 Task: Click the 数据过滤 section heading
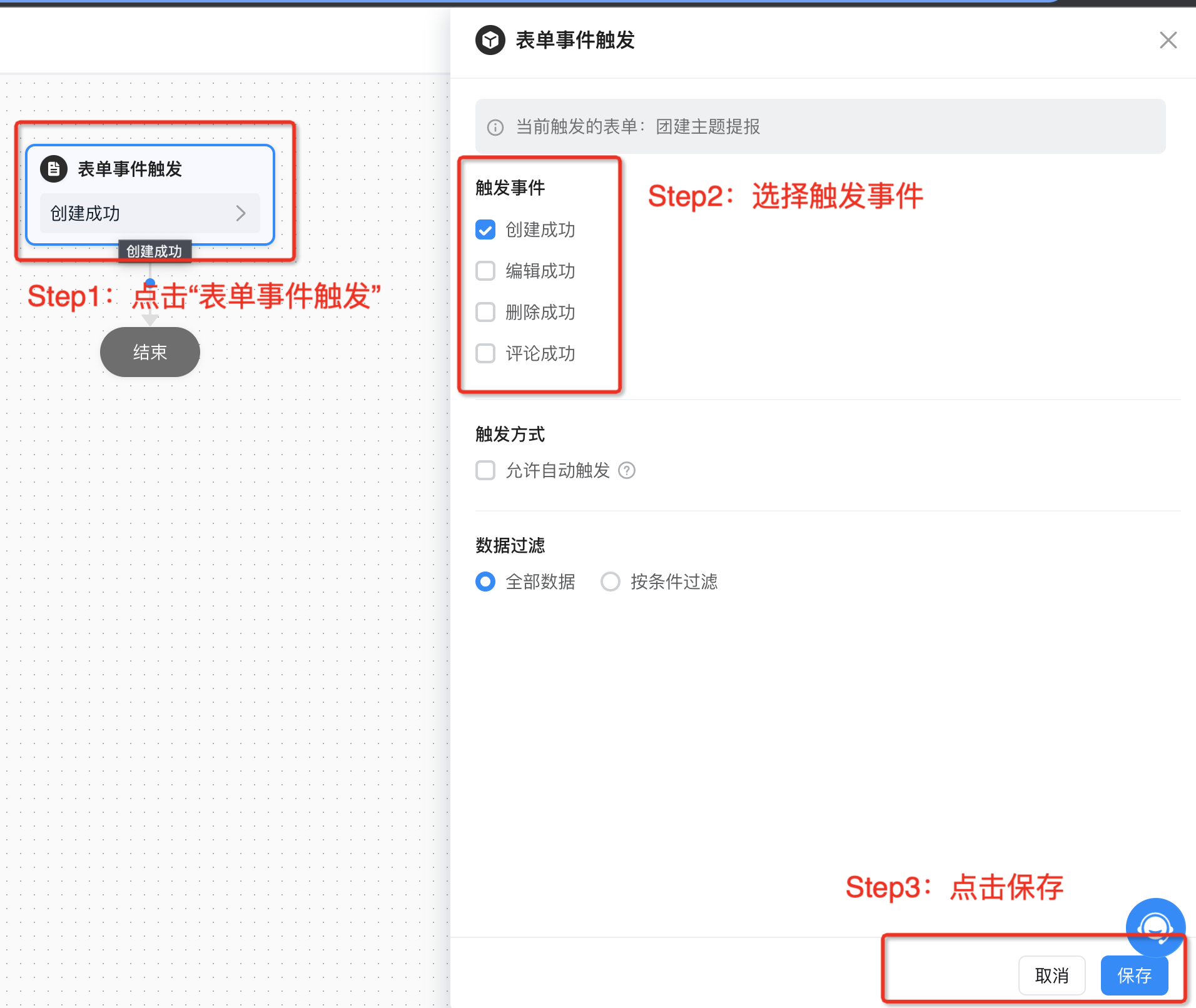pos(510,545)
